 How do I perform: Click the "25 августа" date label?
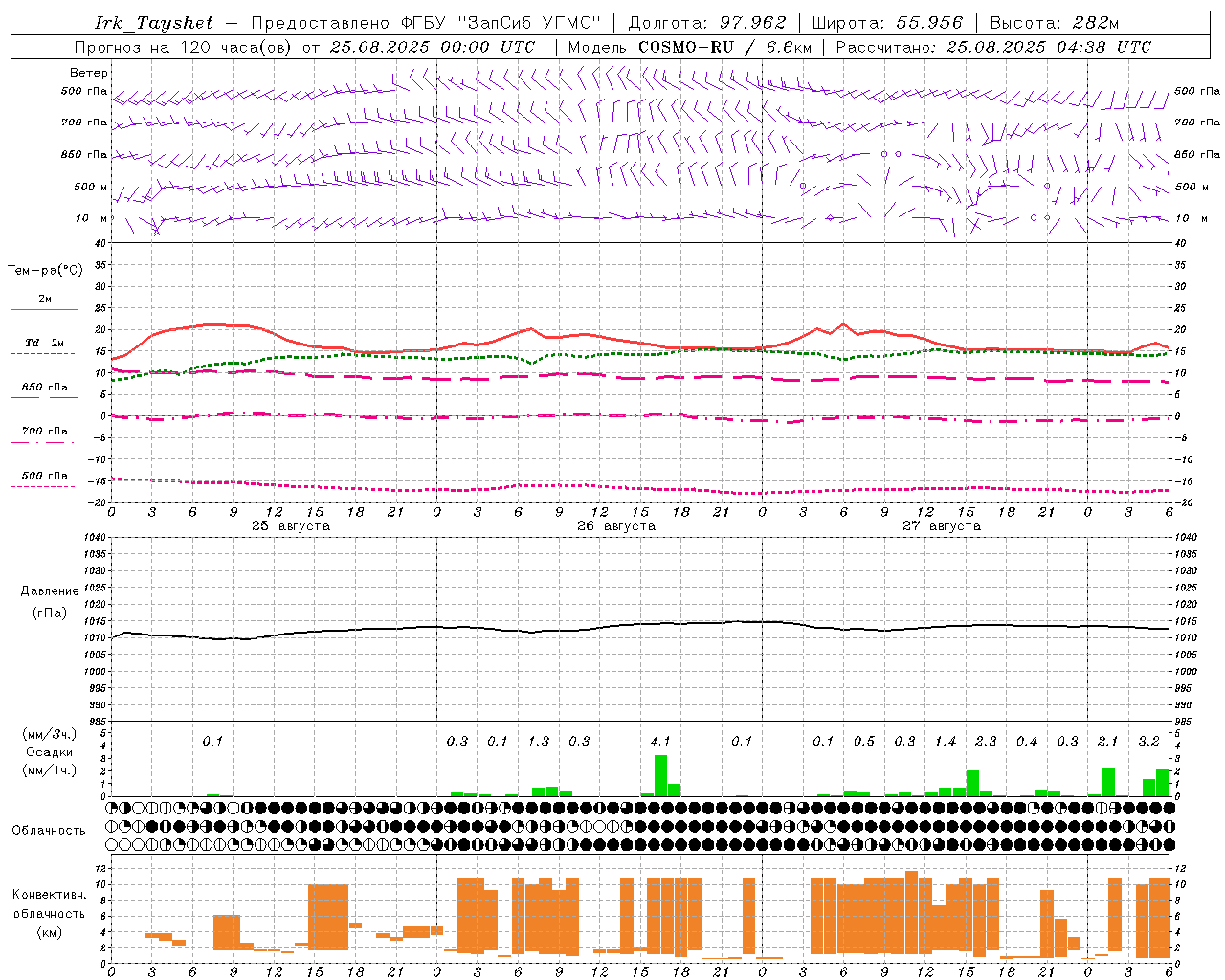point(291,526)
